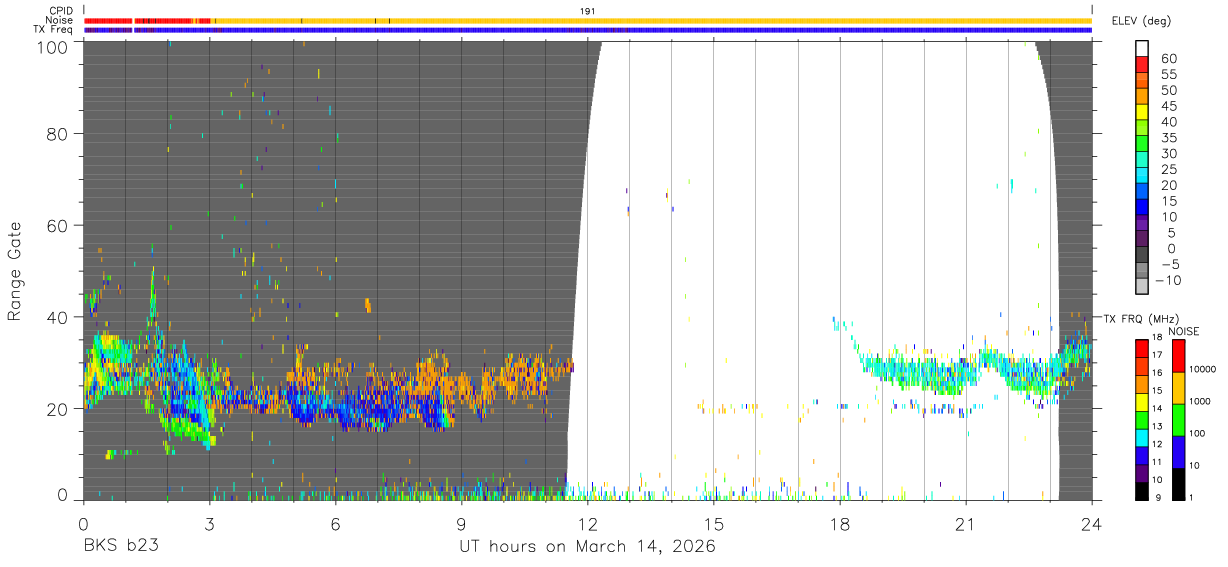
Task: Click the yellow Noise strip above the plot
Action: (x=650, y=20)
